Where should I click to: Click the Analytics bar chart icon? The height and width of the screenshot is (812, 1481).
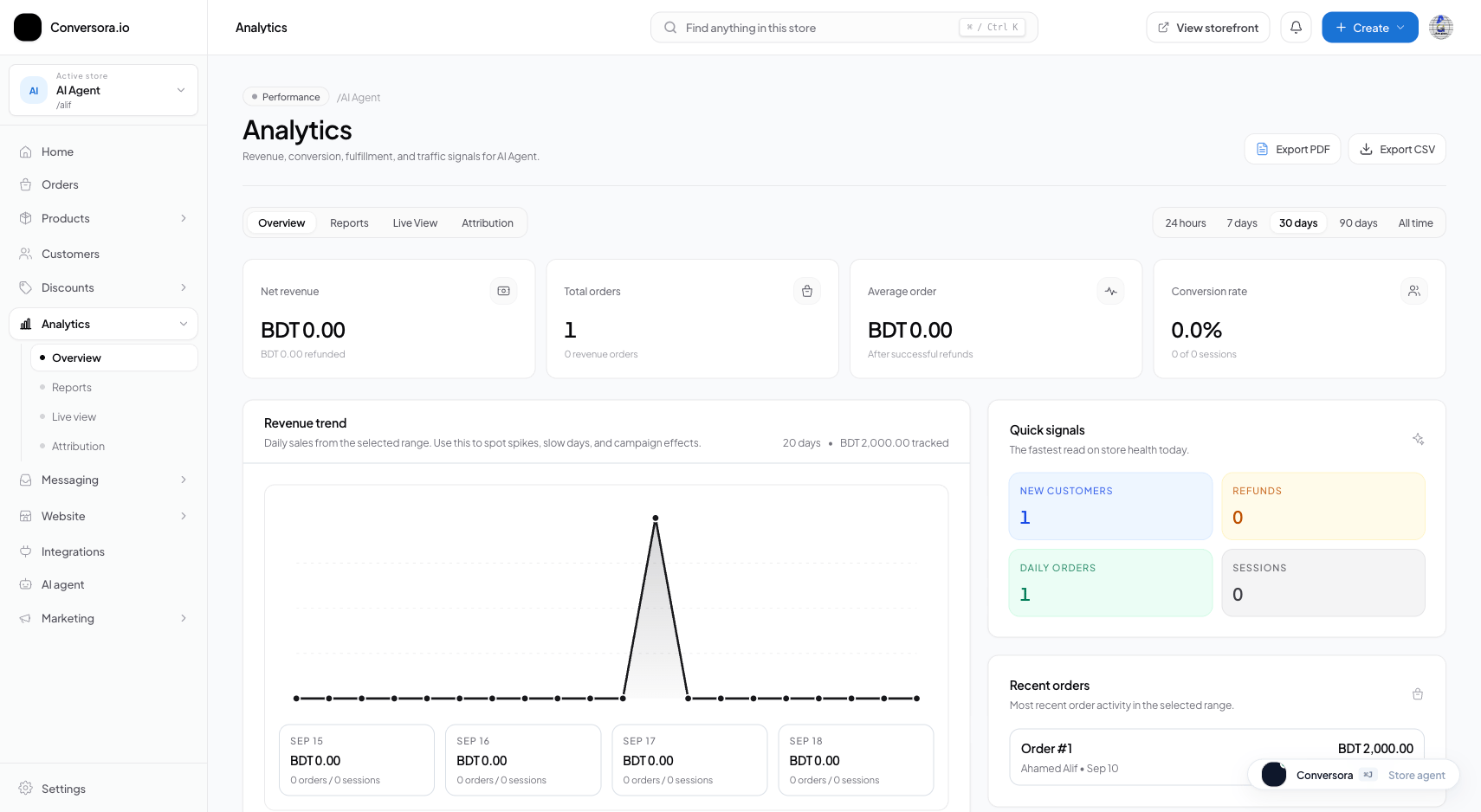[x=26, y=324]
